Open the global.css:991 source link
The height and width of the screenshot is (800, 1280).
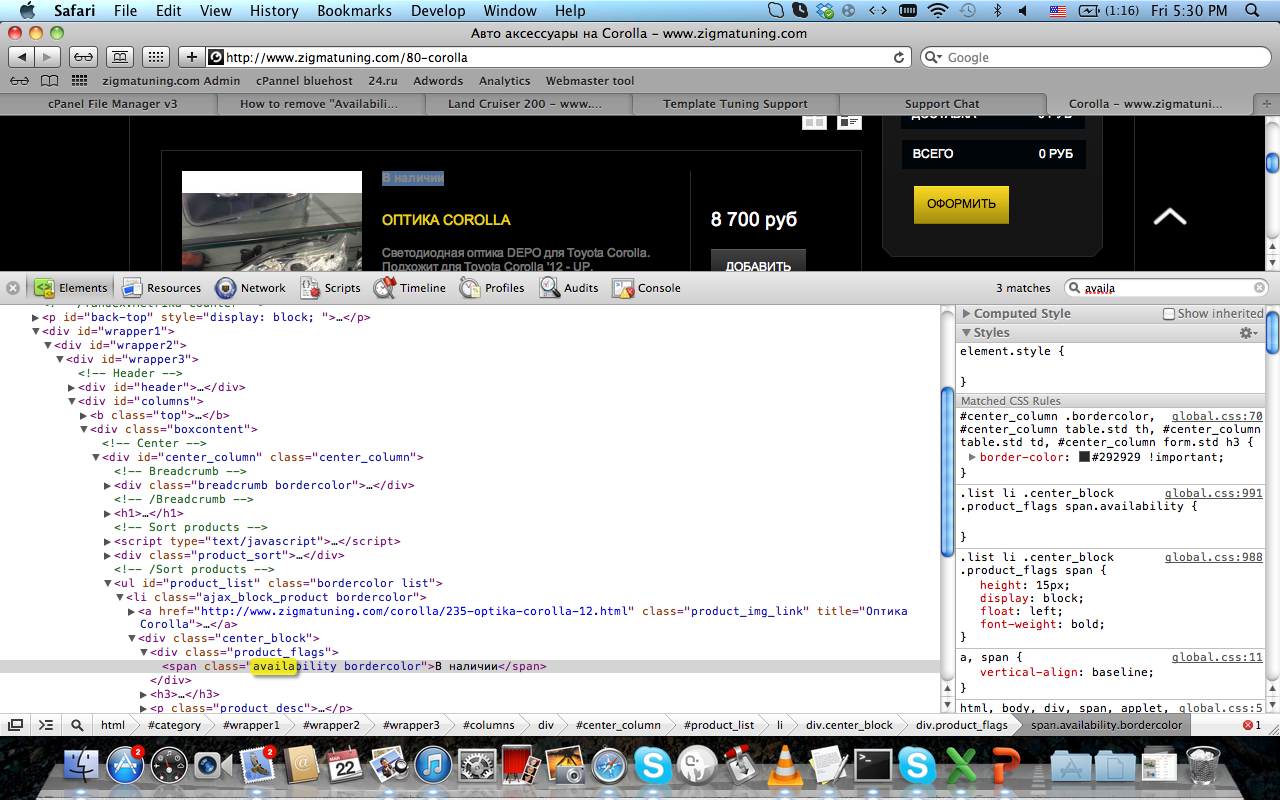click(1213, 493)
